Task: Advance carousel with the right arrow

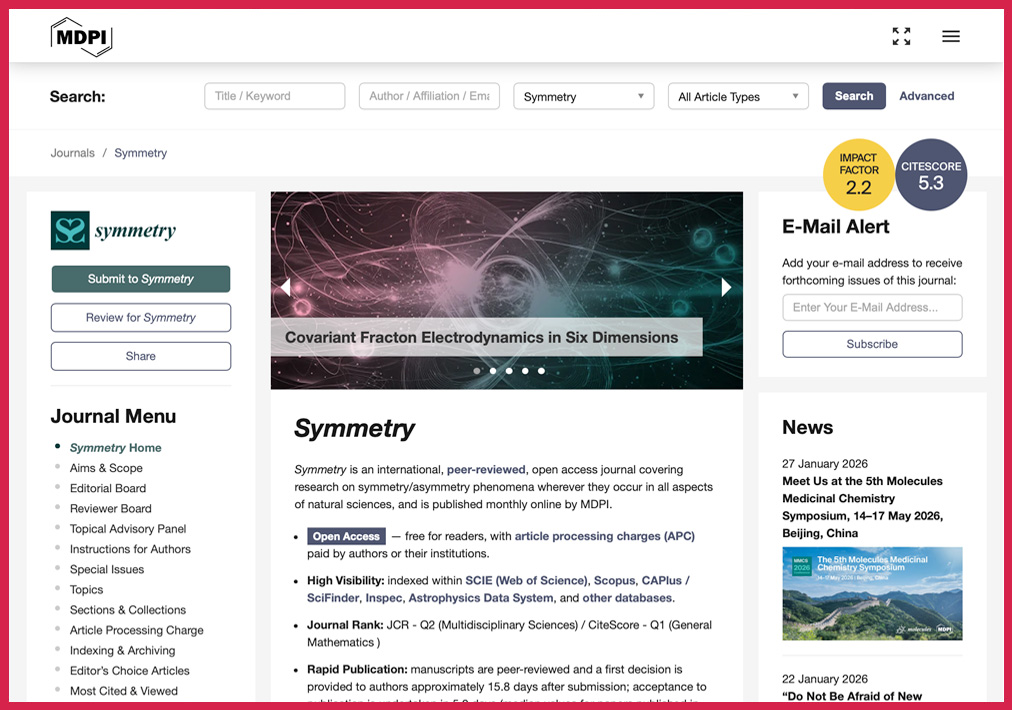Action: pyautogui.click(x=726, y=287)
